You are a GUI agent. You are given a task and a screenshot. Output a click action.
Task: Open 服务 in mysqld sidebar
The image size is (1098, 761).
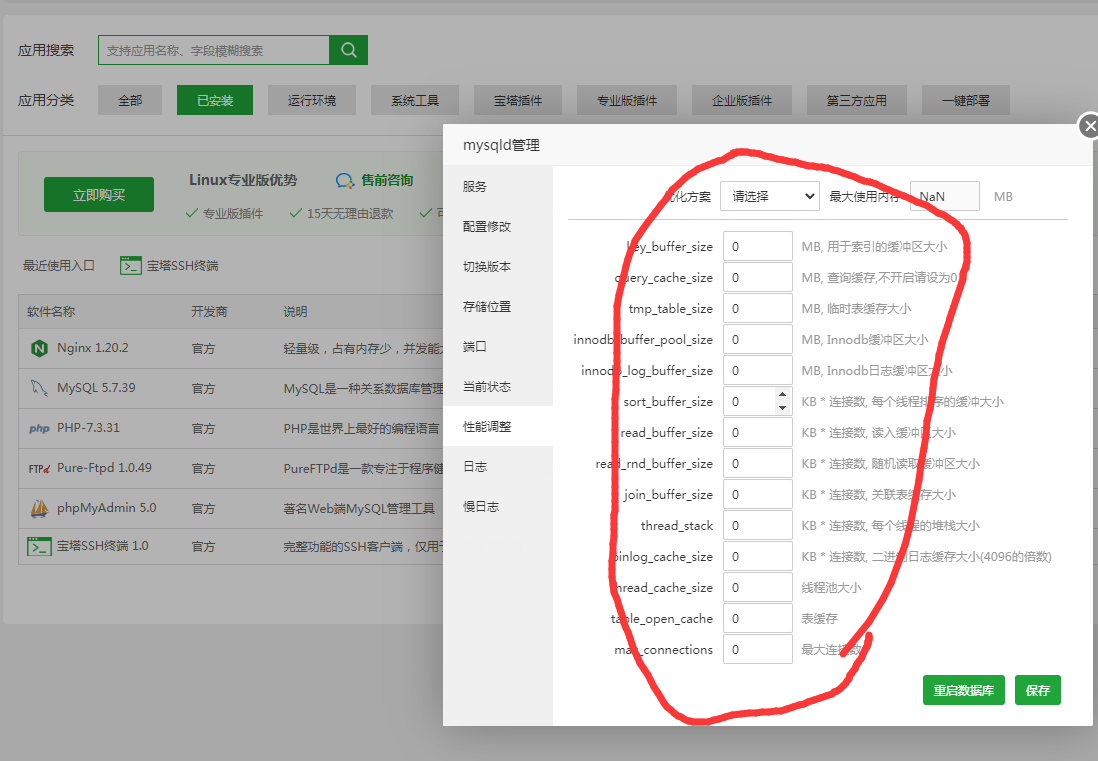[498, 187]
